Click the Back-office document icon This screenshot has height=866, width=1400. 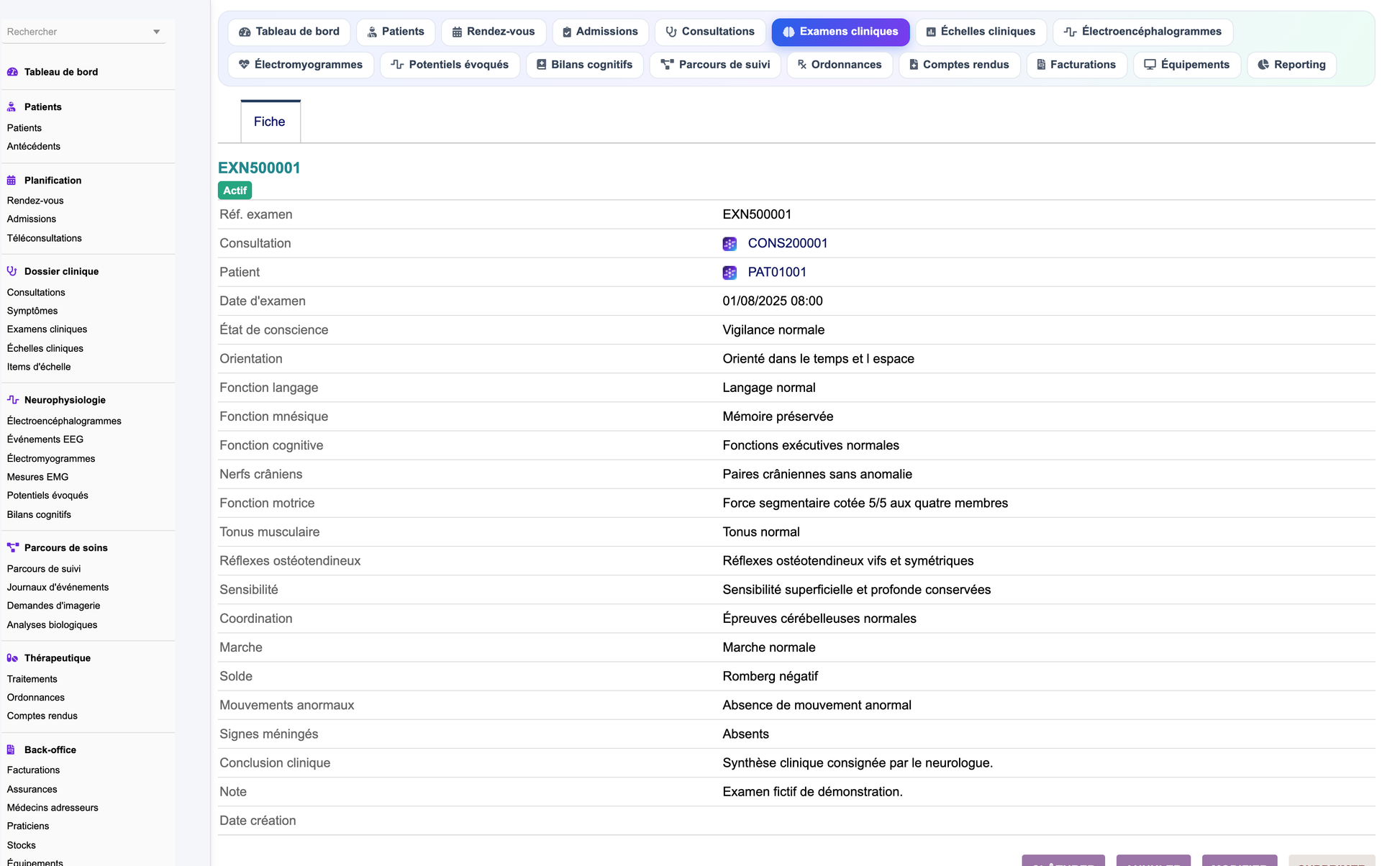pos(11,749)
